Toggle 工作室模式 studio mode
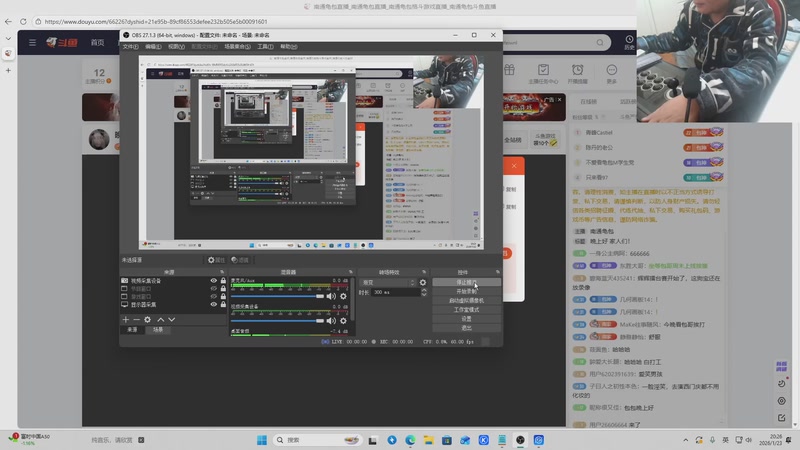800x450 pixels. pos(466,310)
